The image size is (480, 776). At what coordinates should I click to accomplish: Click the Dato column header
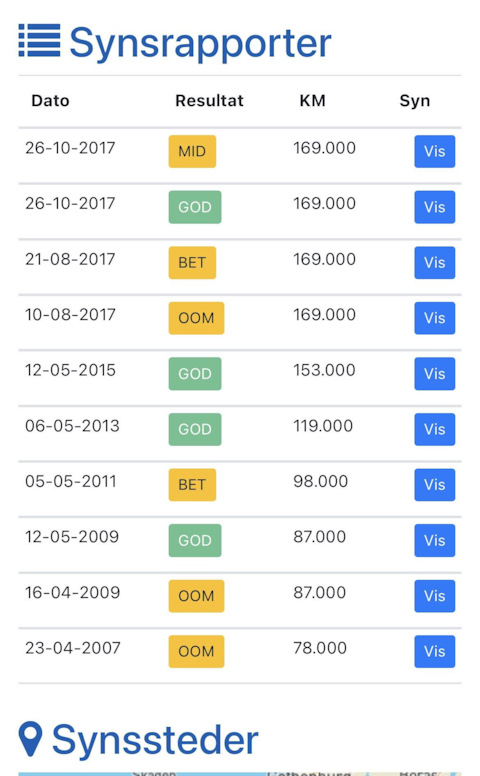point(50,100)
